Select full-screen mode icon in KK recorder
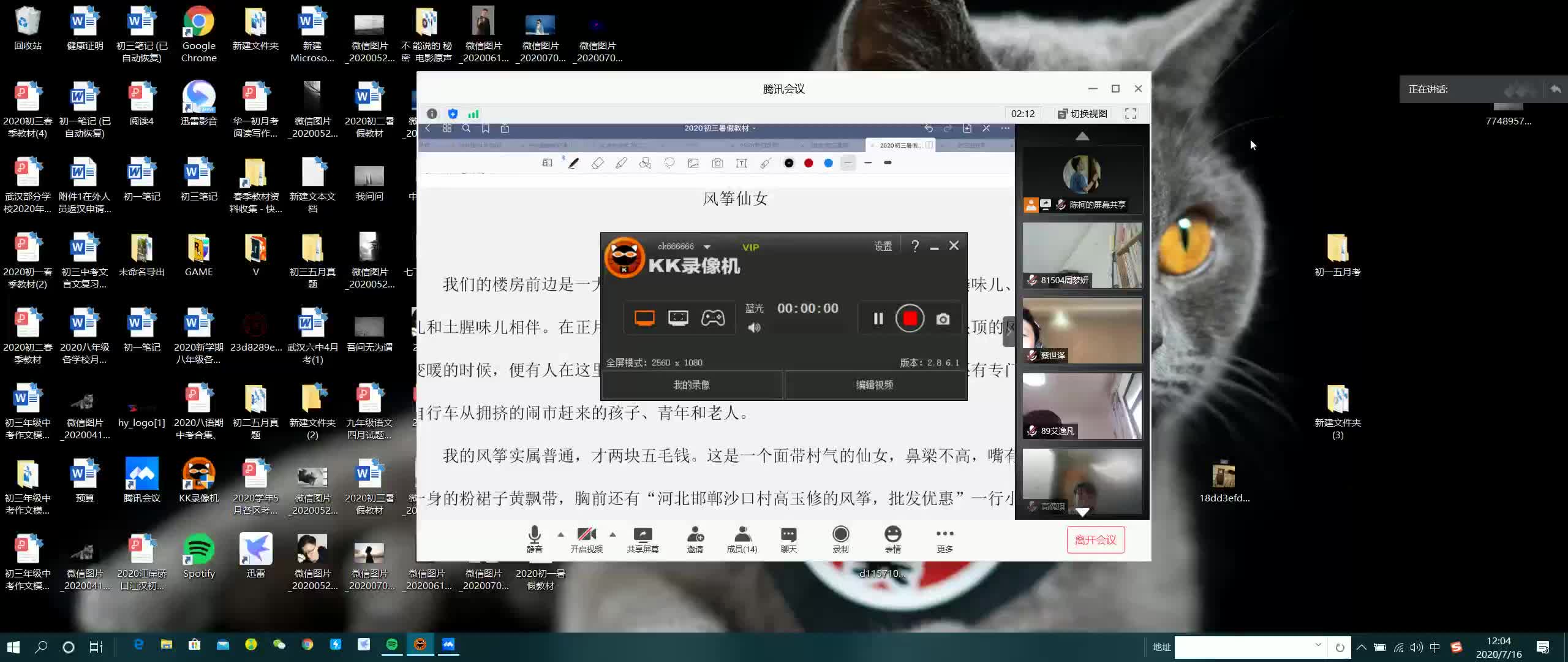 [644, 318]
